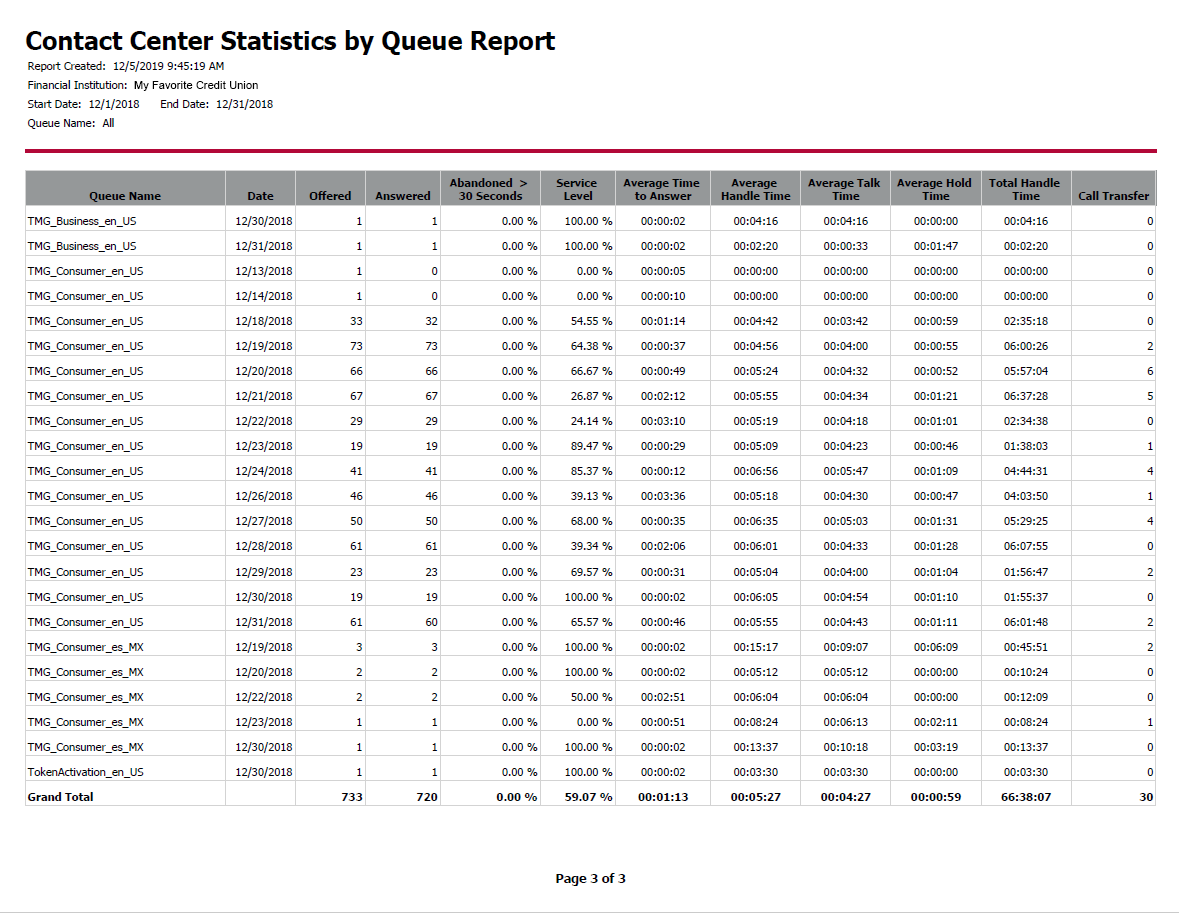Screen dimensions: 1179x913
Task: Click the Report Created timestamp 12/5/2019 9:45:19 AM
Action: click(x=168, y=66)
